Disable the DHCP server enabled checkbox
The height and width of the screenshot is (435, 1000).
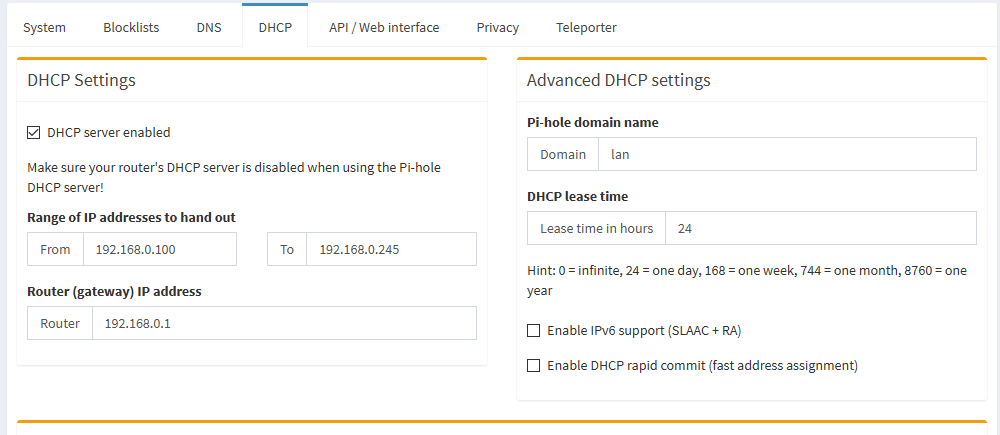pyautogui.click(x=34, y=132)
